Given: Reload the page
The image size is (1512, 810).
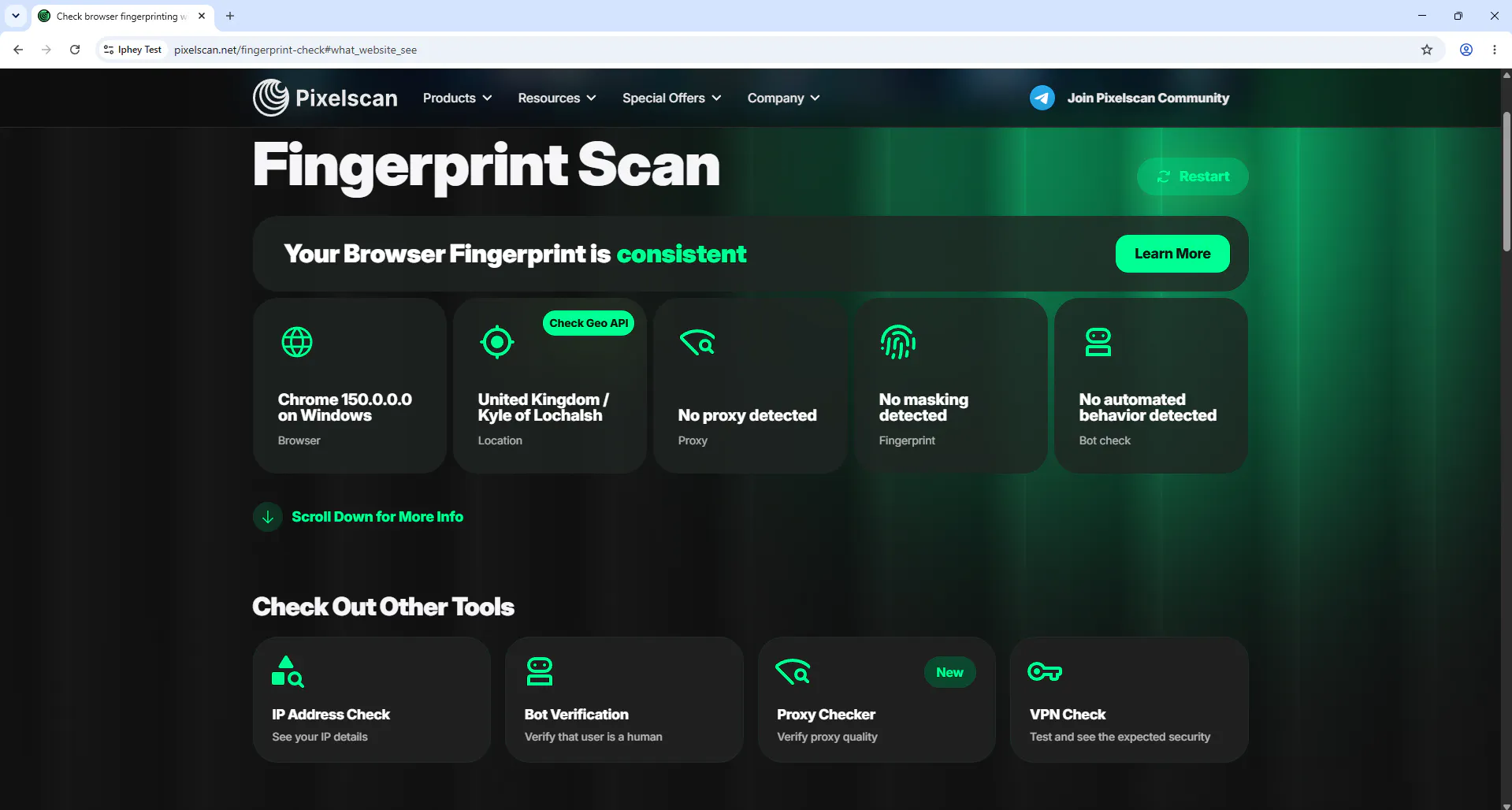Looking at the screenshot, I should [x=75, y=50].
